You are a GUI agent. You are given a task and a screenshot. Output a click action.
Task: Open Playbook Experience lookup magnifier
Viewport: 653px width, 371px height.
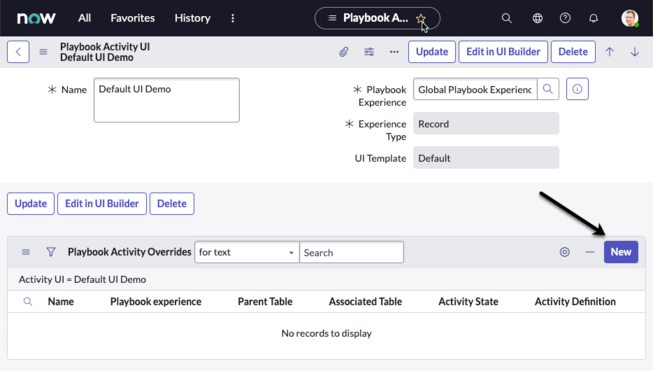click(x=548, y=89)
